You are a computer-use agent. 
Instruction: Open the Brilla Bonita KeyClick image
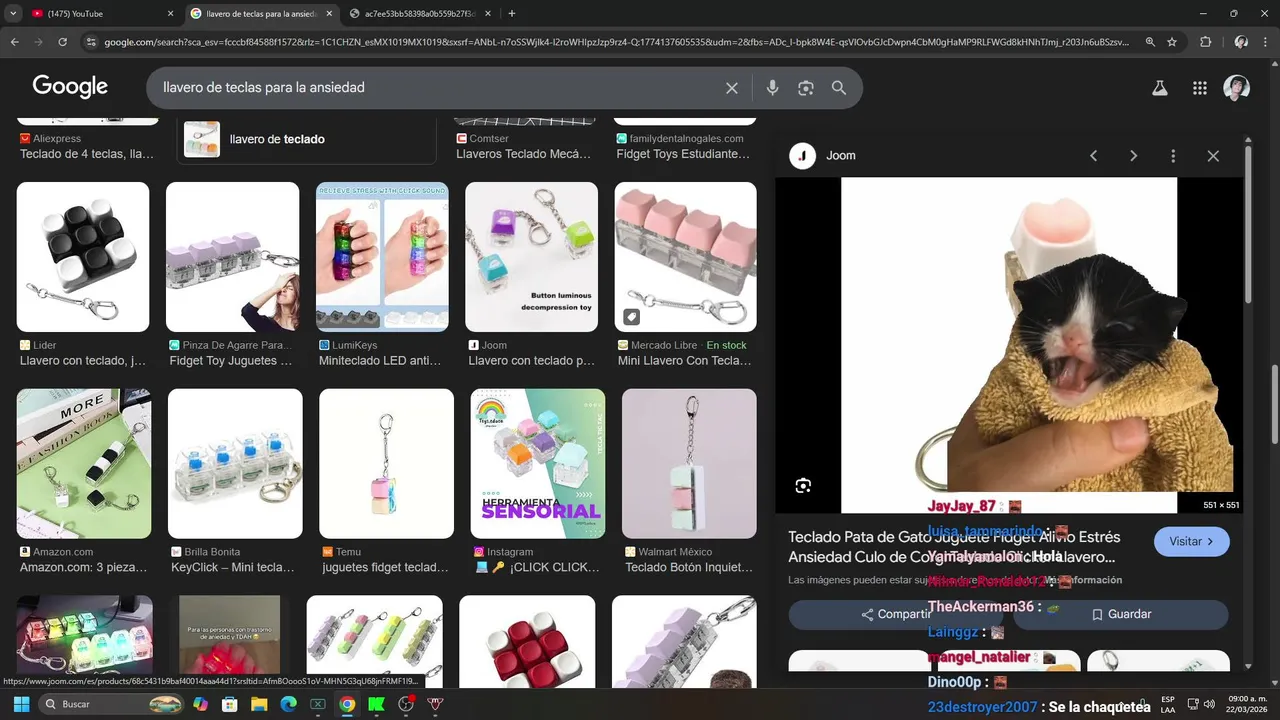pyautogui.click(x=235, y=464)
